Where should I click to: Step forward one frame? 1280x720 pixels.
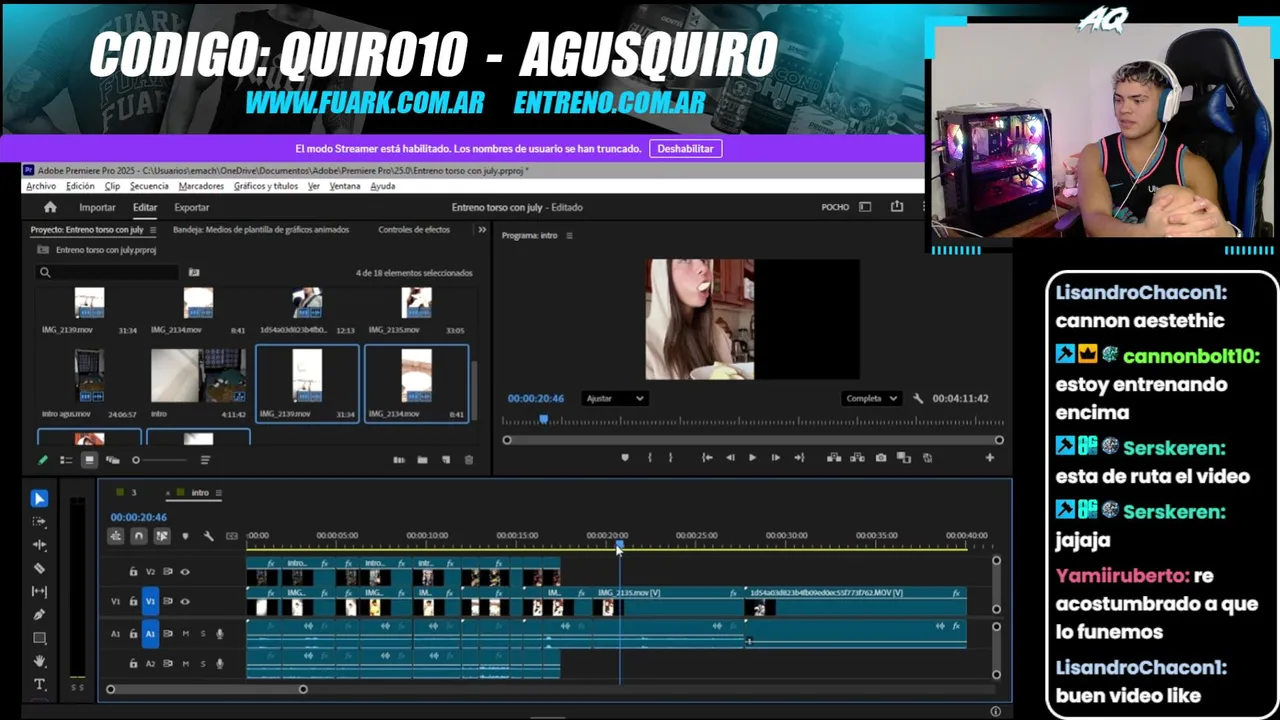775,457
